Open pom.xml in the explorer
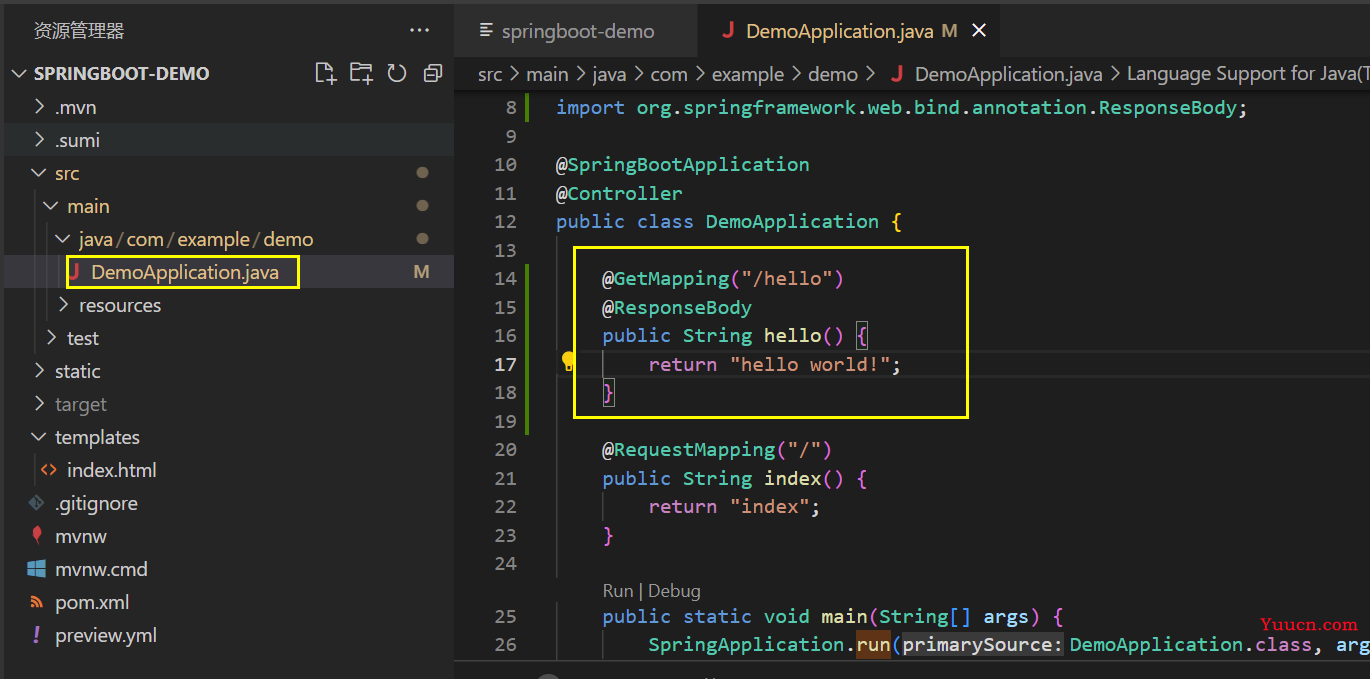1370x679 pixels. [x=92, y=602]
